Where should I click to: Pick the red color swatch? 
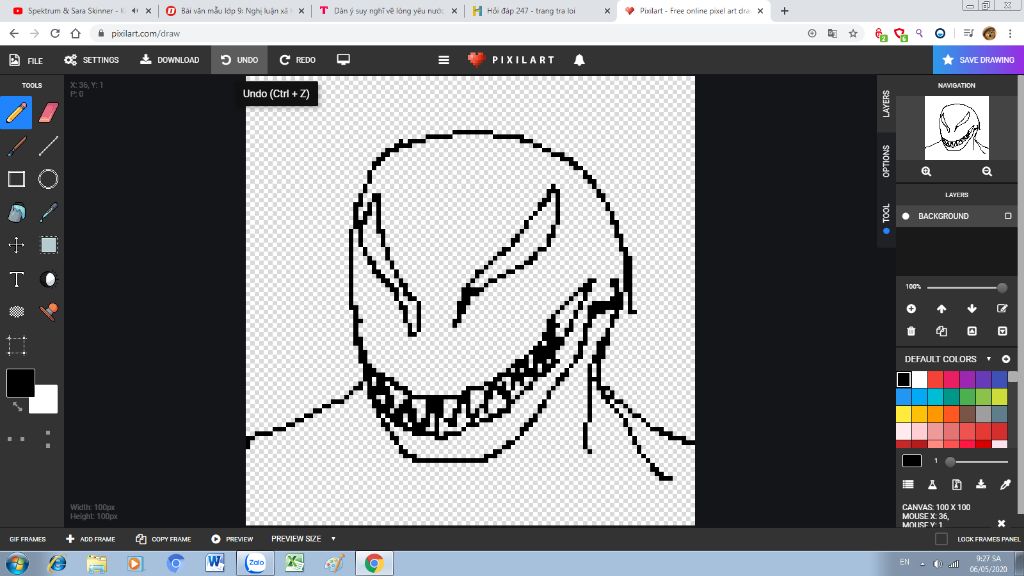point(935,379)
